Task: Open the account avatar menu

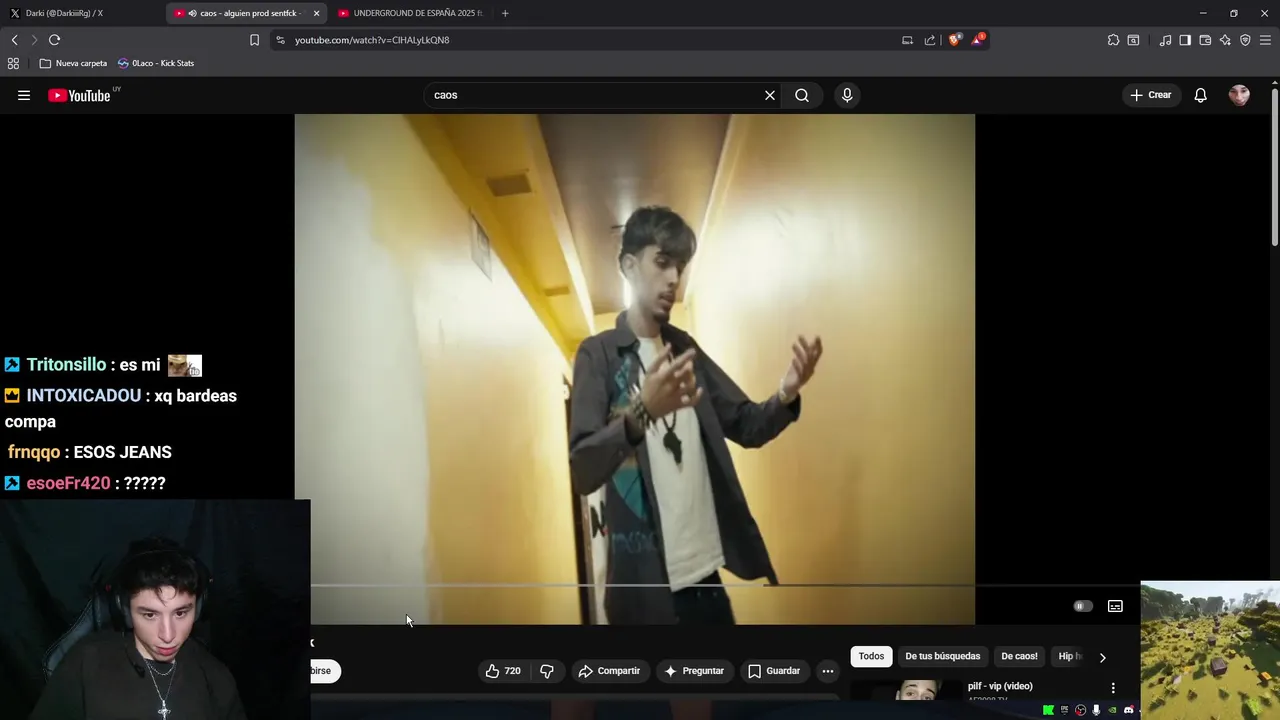Action: coord(1239,95)
